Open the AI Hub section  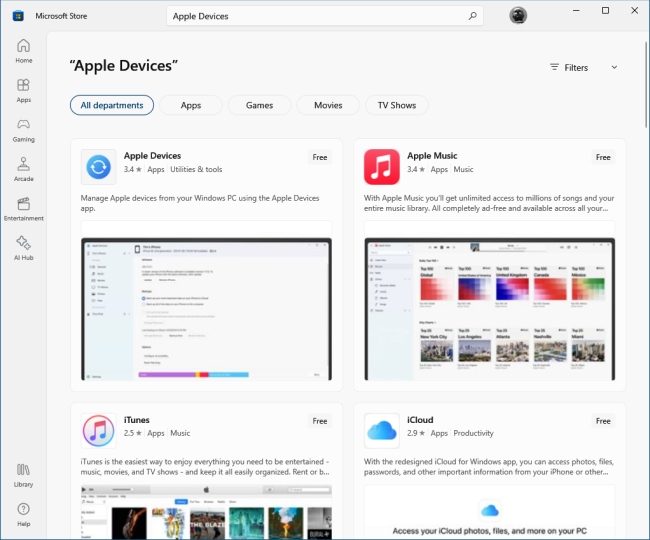[x=23, y=247]
